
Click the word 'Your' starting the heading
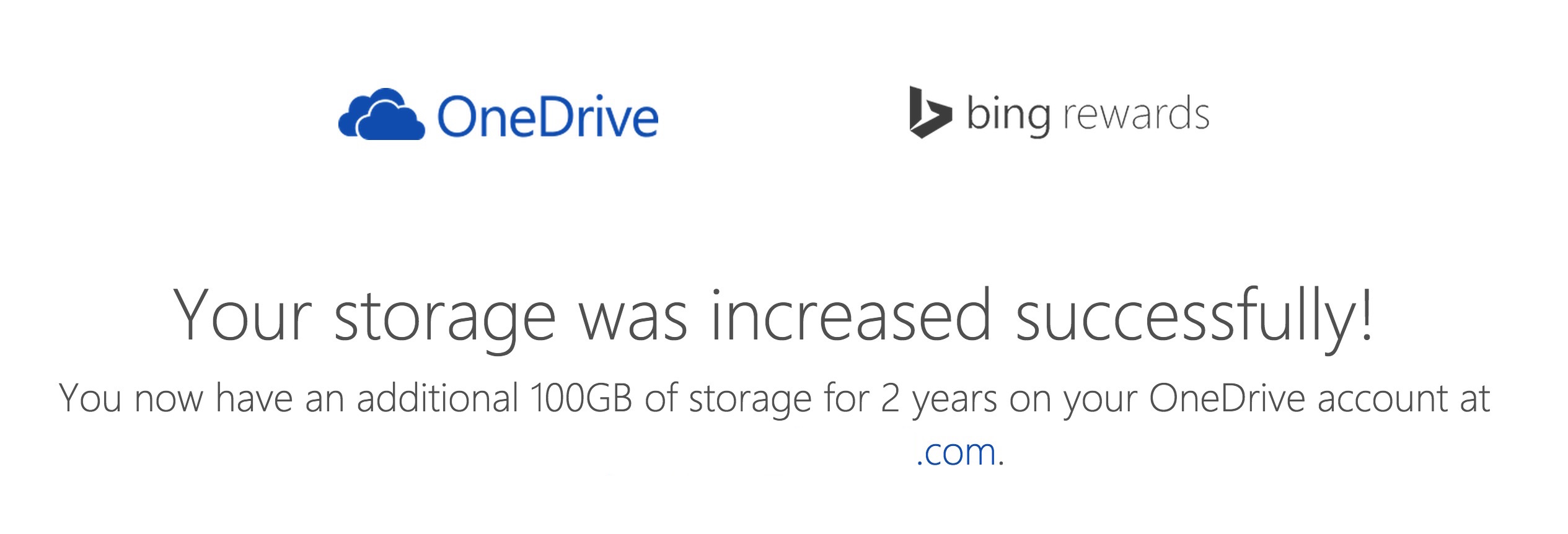pos(242,316)
